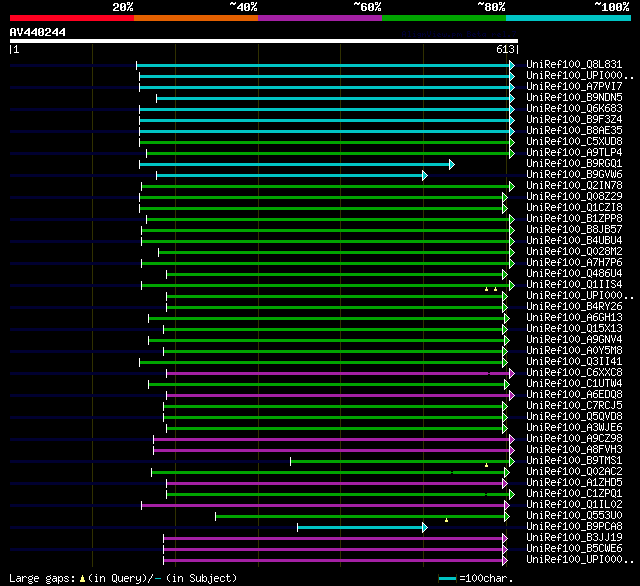Open hit UniRef100_Q8L831
This screenshot has height=586, width=640.
coord(574,64)
